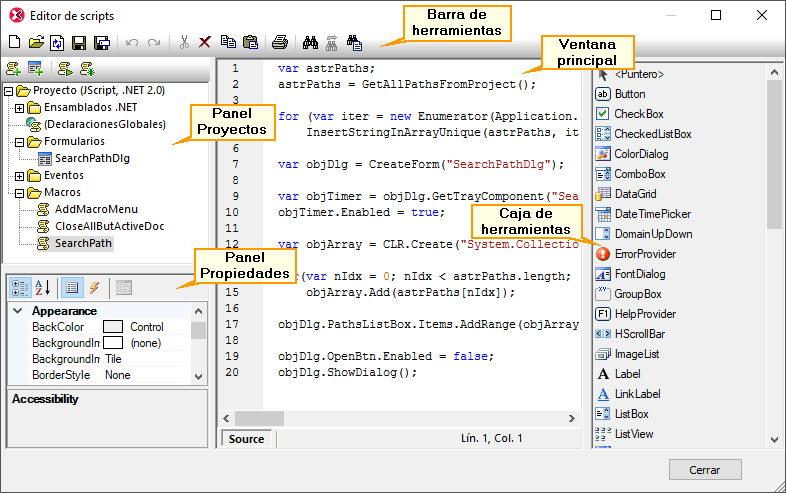
Task: Click the BackColor color swatch
Action: pyautogui.click(x=114, y=327)
